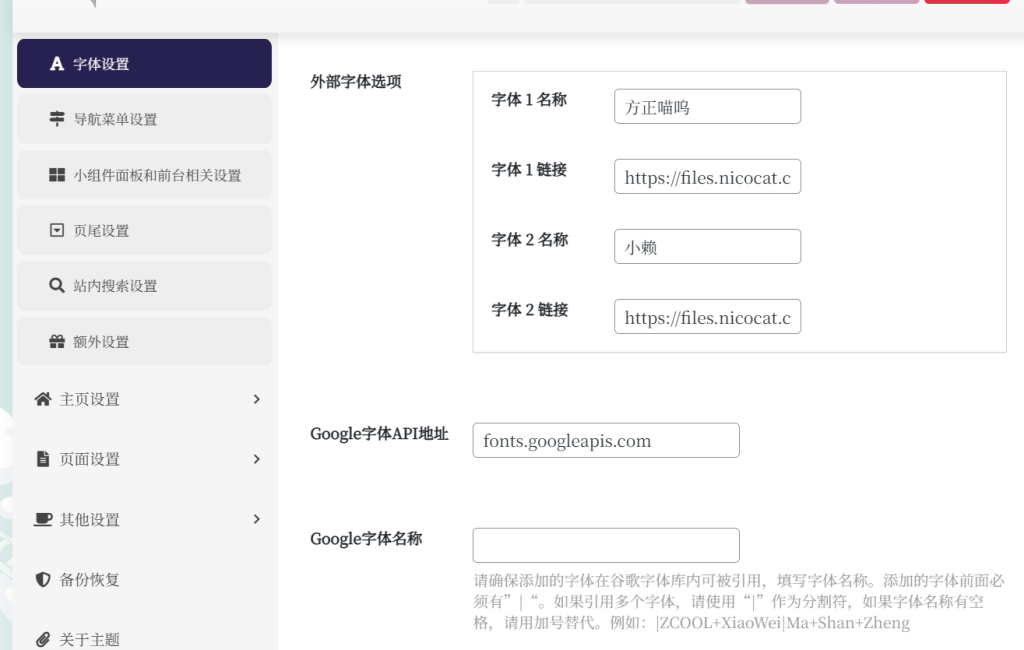Focus the 字体 2 链接 URL field
1024x650 pixels.
point(707,317)
